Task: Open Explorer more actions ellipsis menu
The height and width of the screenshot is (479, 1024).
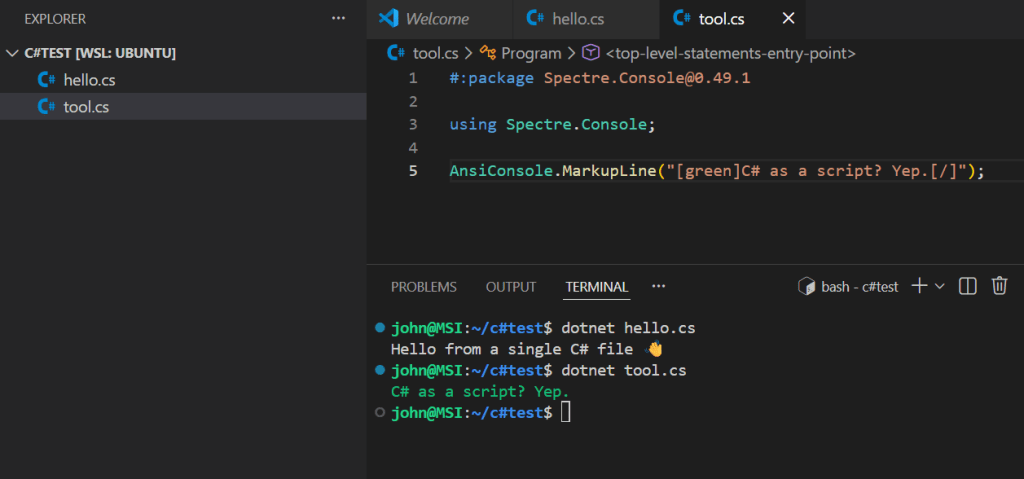Action: tap(339, 18)
